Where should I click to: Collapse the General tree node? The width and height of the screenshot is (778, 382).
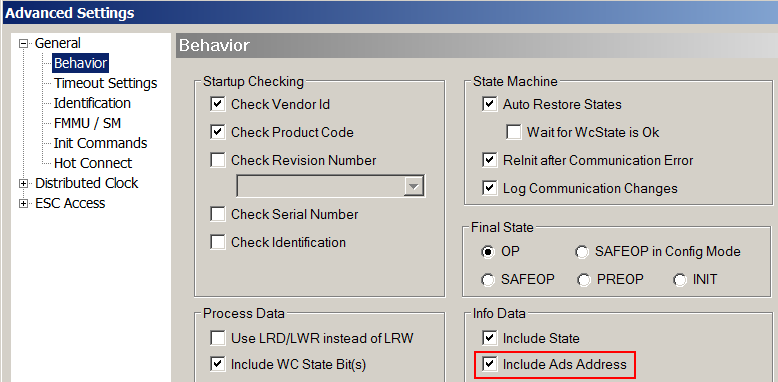[23, 44]
